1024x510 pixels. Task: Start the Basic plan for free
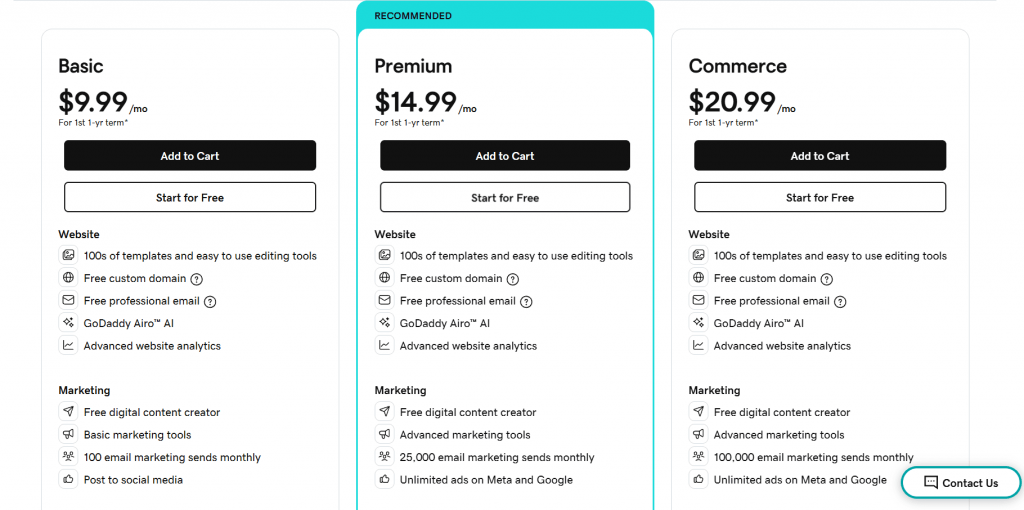pyautogui.click(x=190, y=198)
